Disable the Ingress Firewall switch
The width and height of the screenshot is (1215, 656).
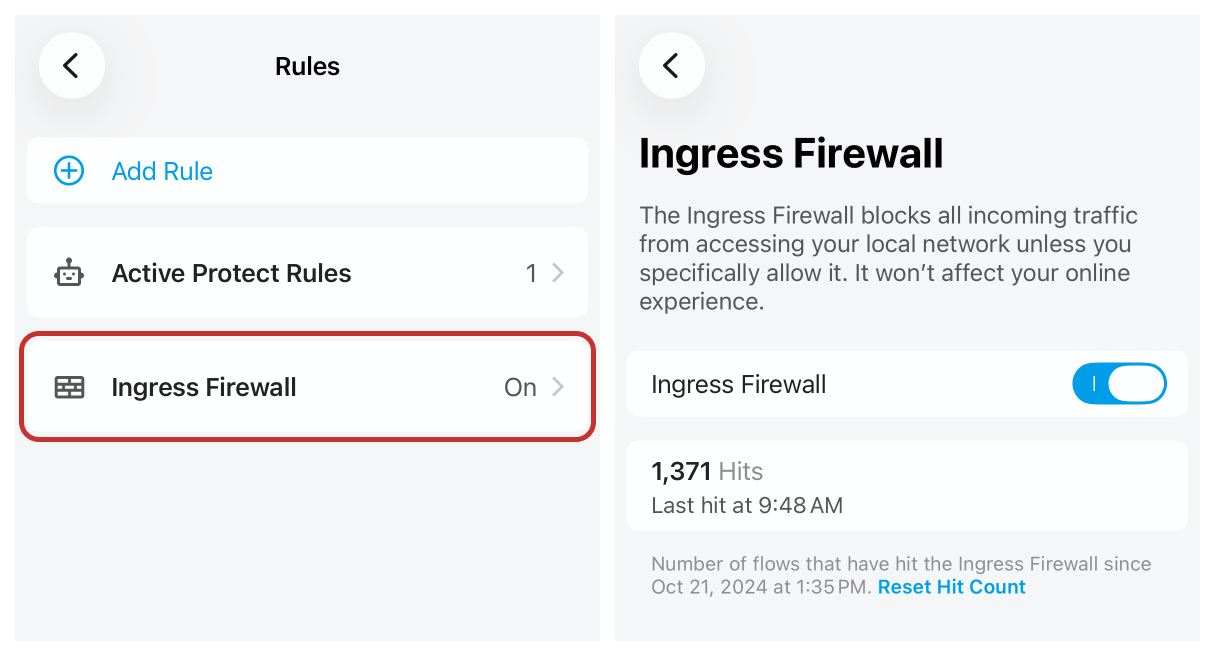(x=1119, y=384)
